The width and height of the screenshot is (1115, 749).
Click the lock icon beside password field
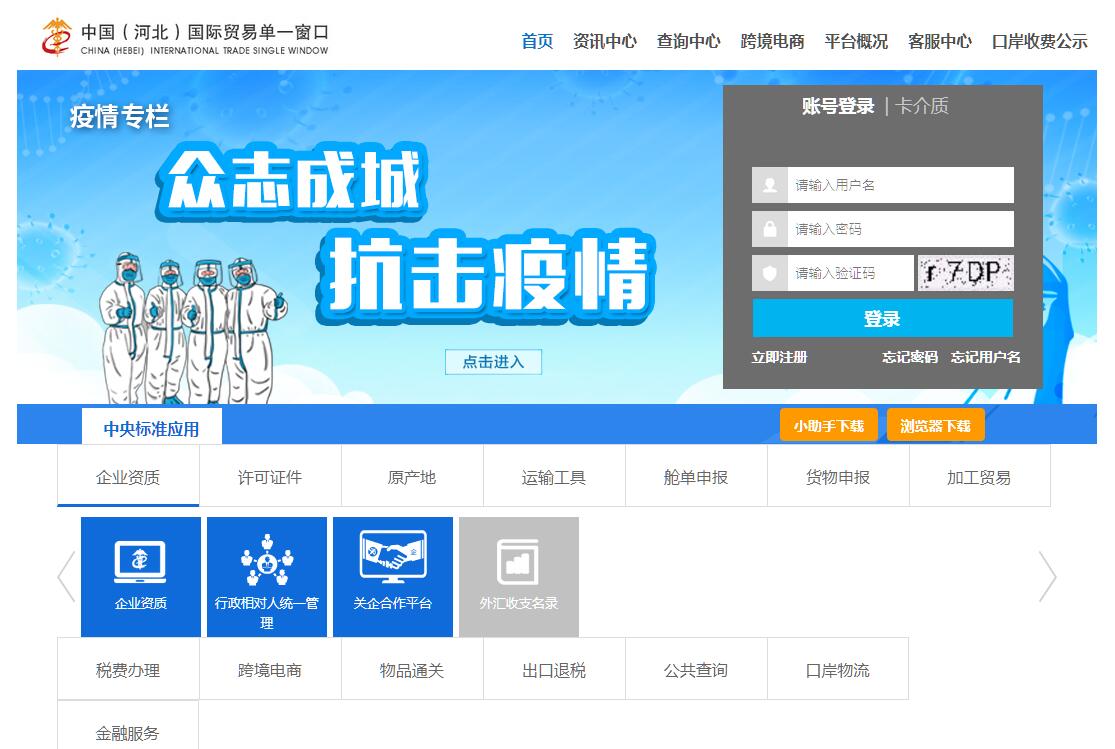click(x=769, y=229)
